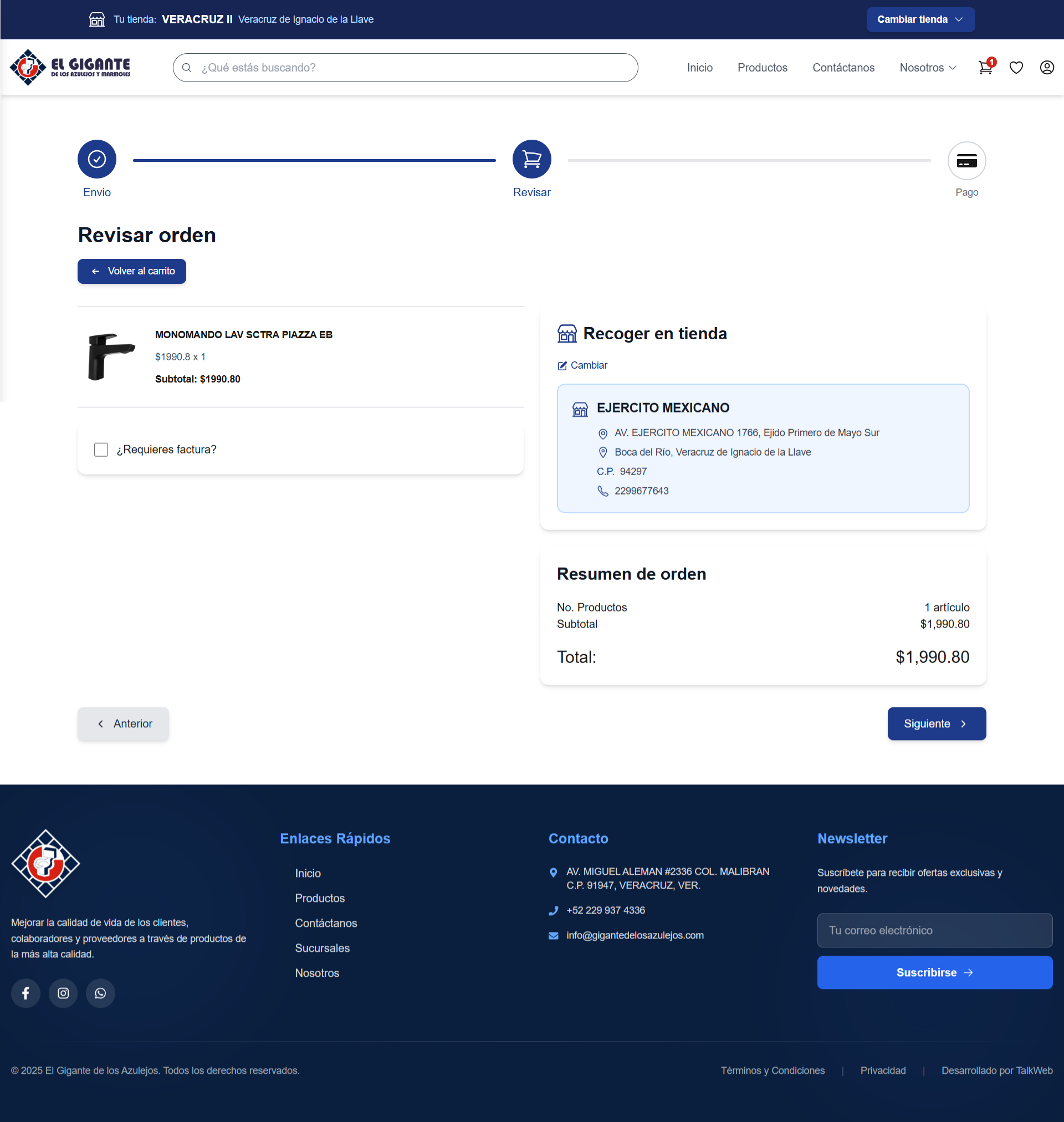Click the Pago payment step circle
This screenshot has height=1122, width=1064.
coord(966,161)
